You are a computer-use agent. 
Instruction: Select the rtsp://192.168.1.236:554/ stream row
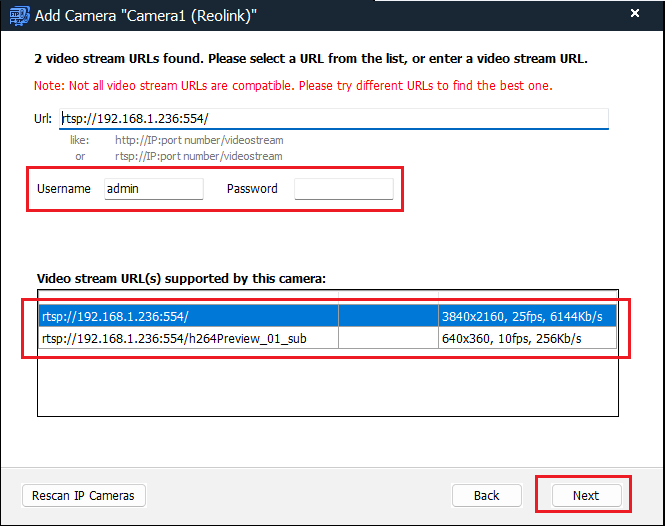(327, 316)
